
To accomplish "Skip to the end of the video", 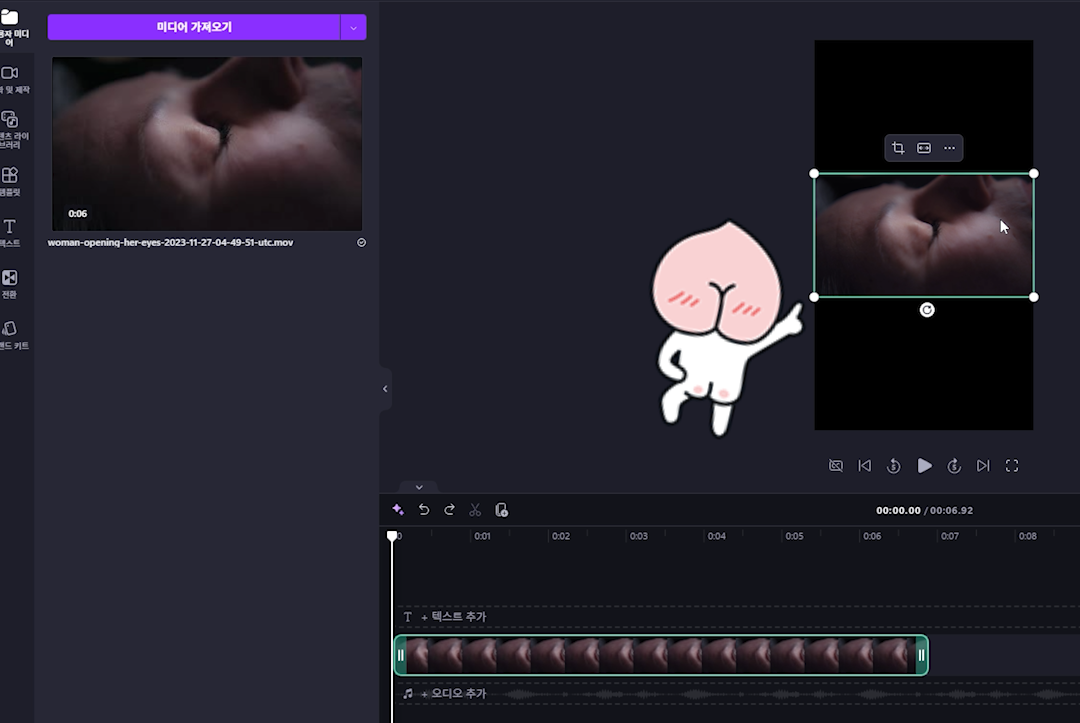I will point(983,466).
